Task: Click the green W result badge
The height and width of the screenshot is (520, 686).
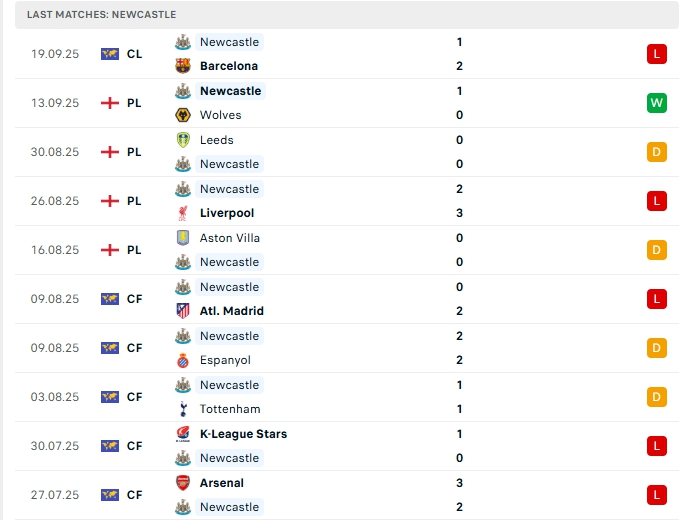Action: [x=656, y=103]
